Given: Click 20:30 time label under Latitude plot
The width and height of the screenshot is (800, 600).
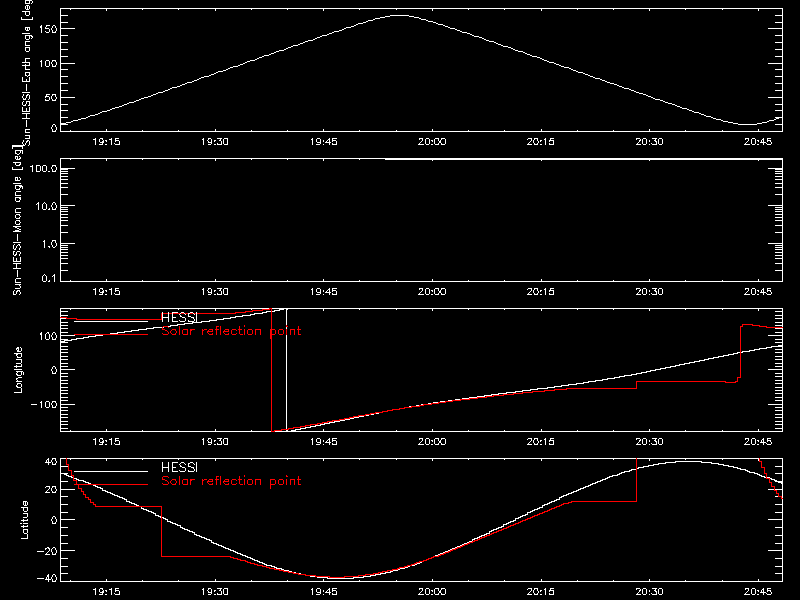Looking at the screenshot, I should [649, 591].
